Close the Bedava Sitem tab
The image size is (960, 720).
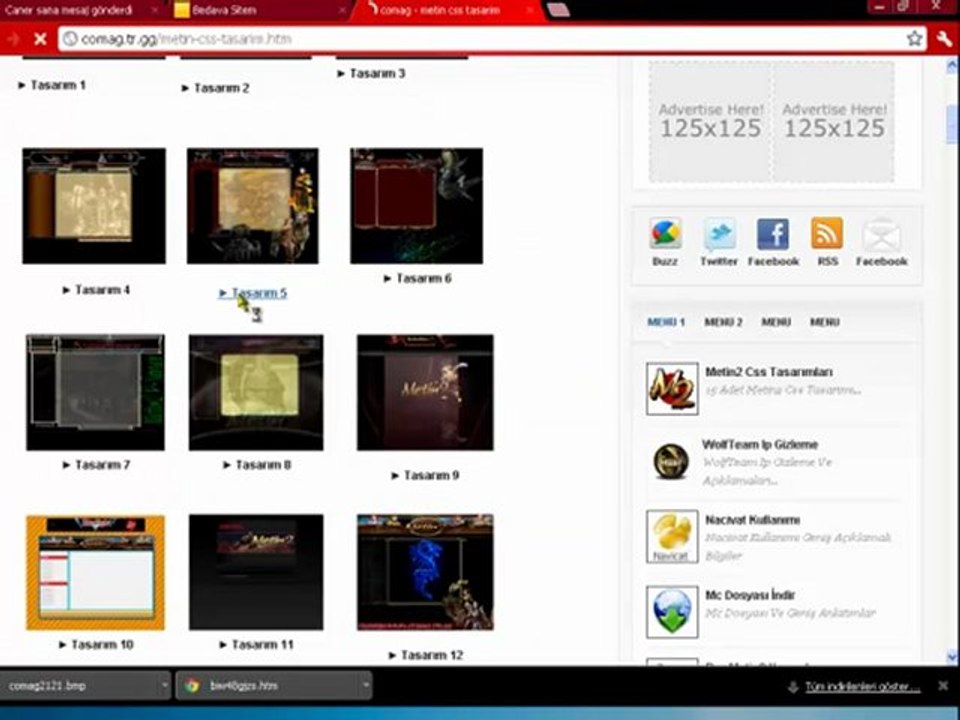tap(342, 10)
